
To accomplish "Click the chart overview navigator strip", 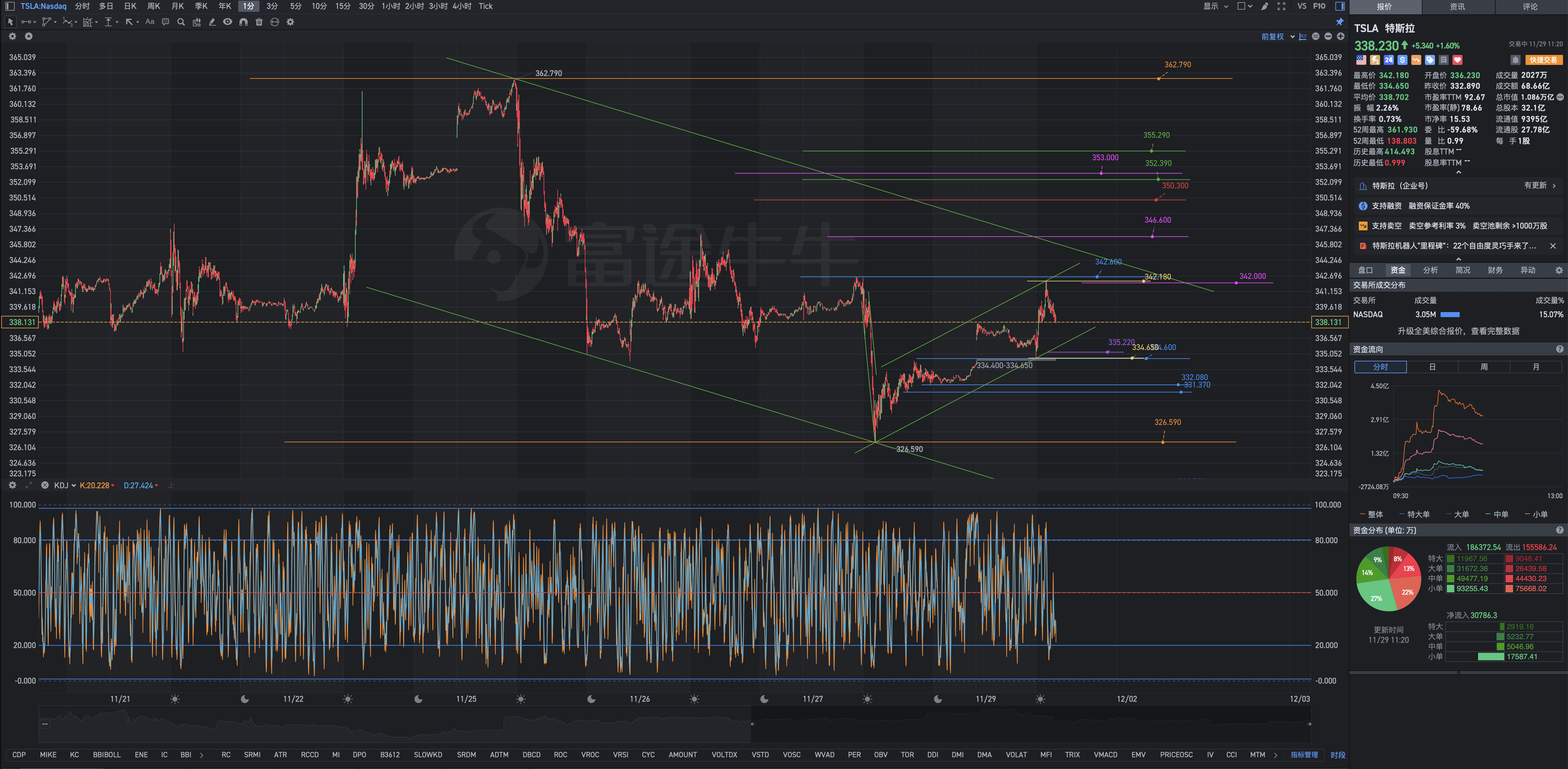I will click(674, 724).
